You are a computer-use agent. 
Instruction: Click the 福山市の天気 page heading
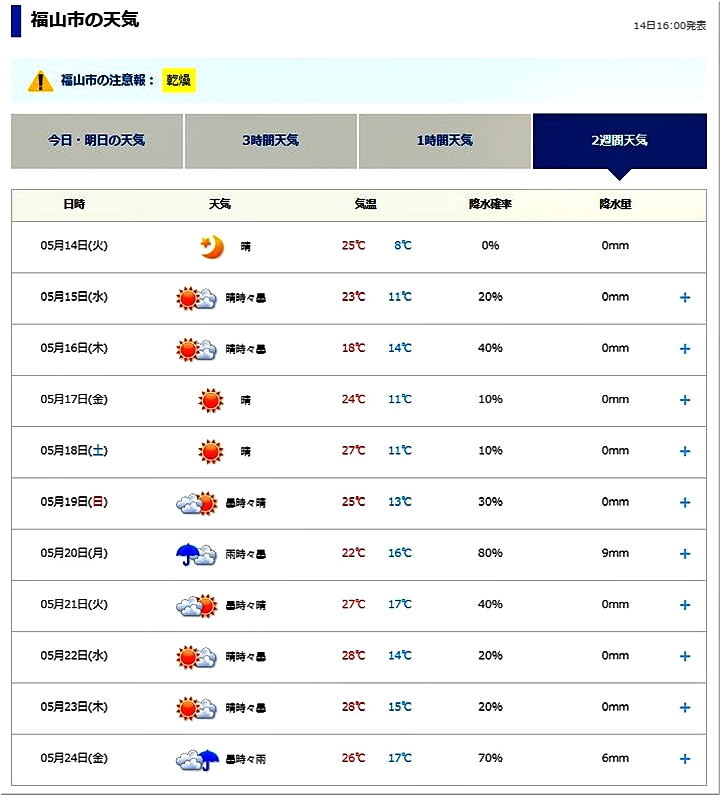[x=85, y=20]
